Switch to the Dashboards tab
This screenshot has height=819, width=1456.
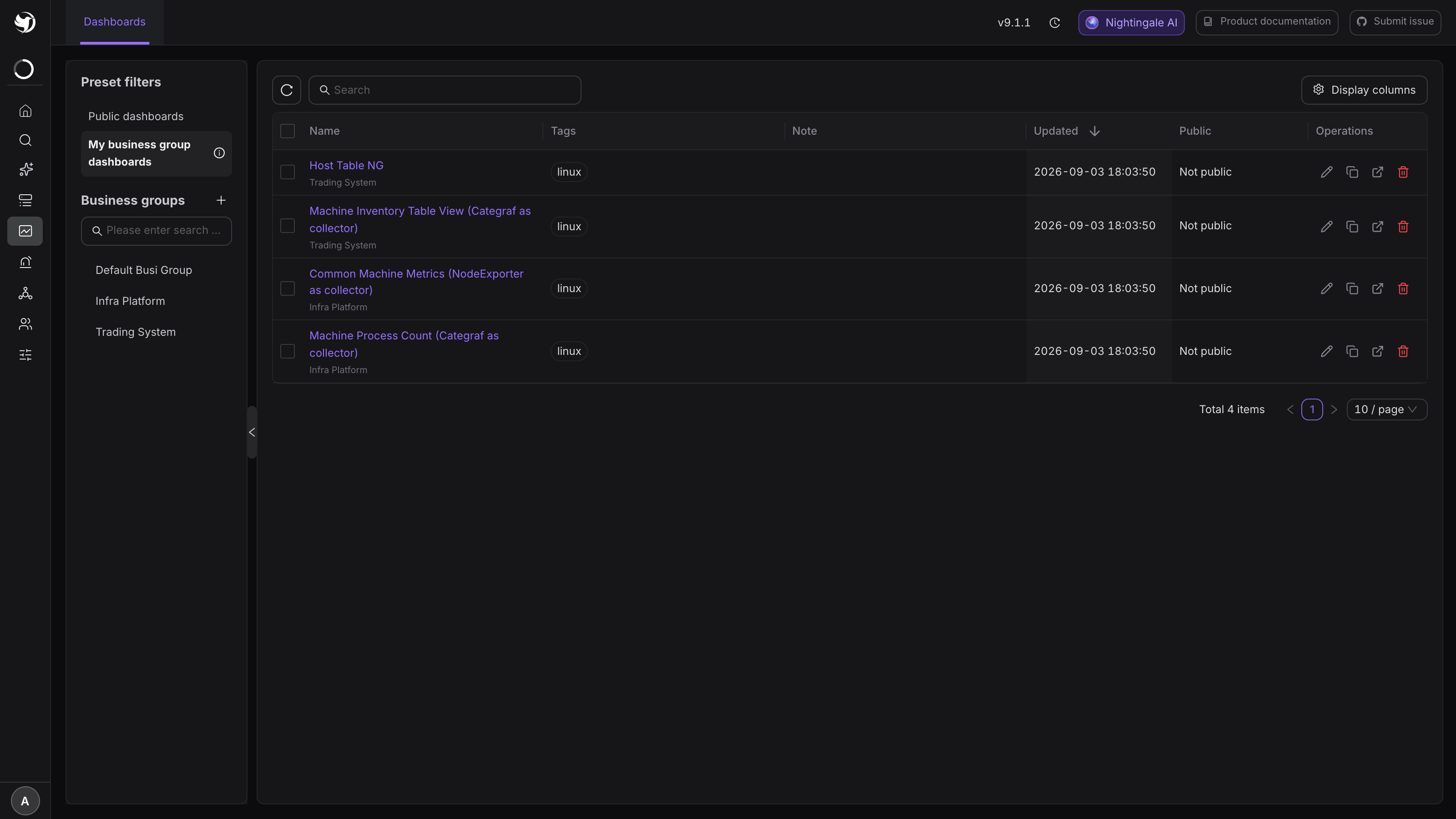click(x=115, y=22)
